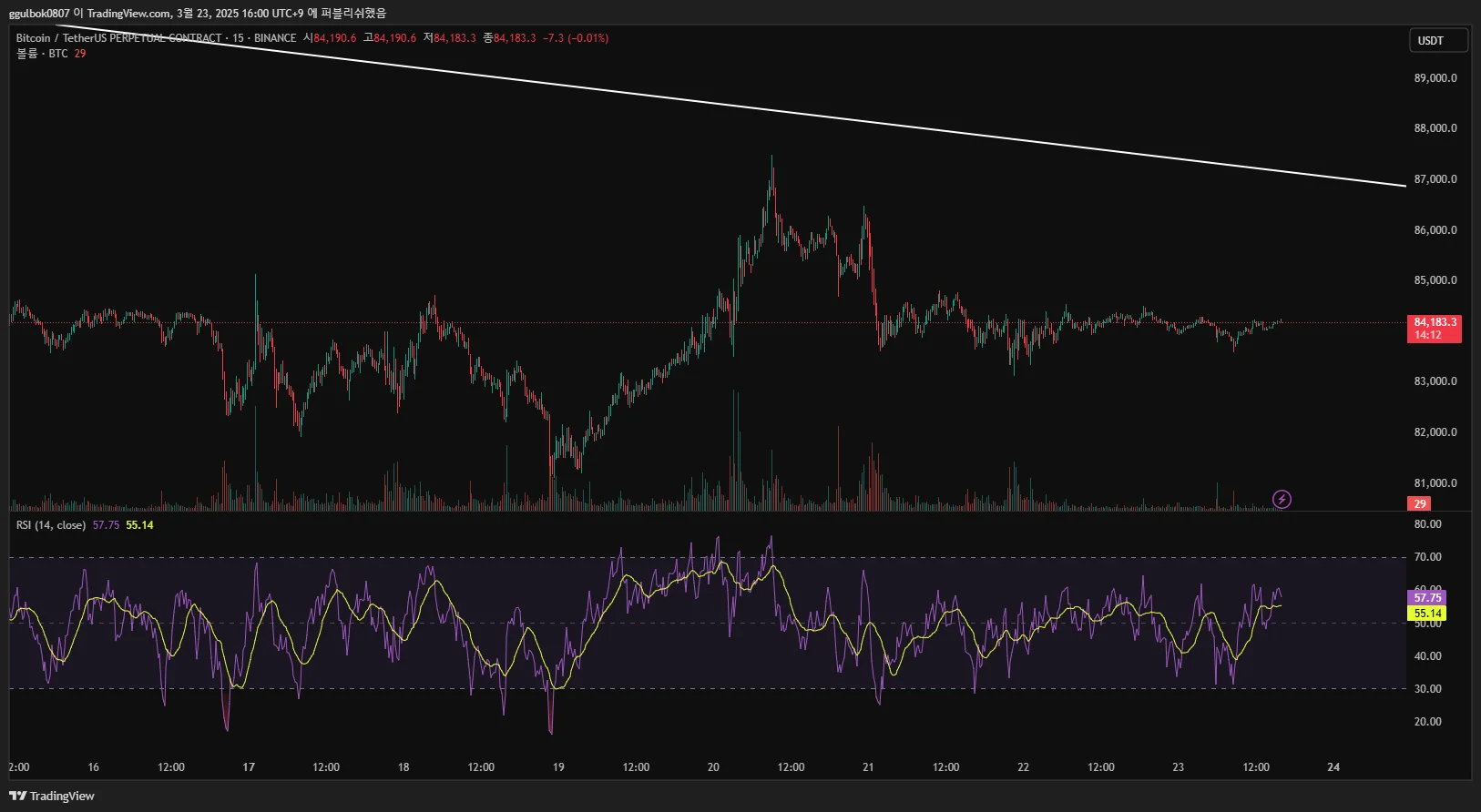The width and height of the screenshot is (1481, 812).
Task: Click the 89,000.0 price axis label
Action: coord(1435,78)
